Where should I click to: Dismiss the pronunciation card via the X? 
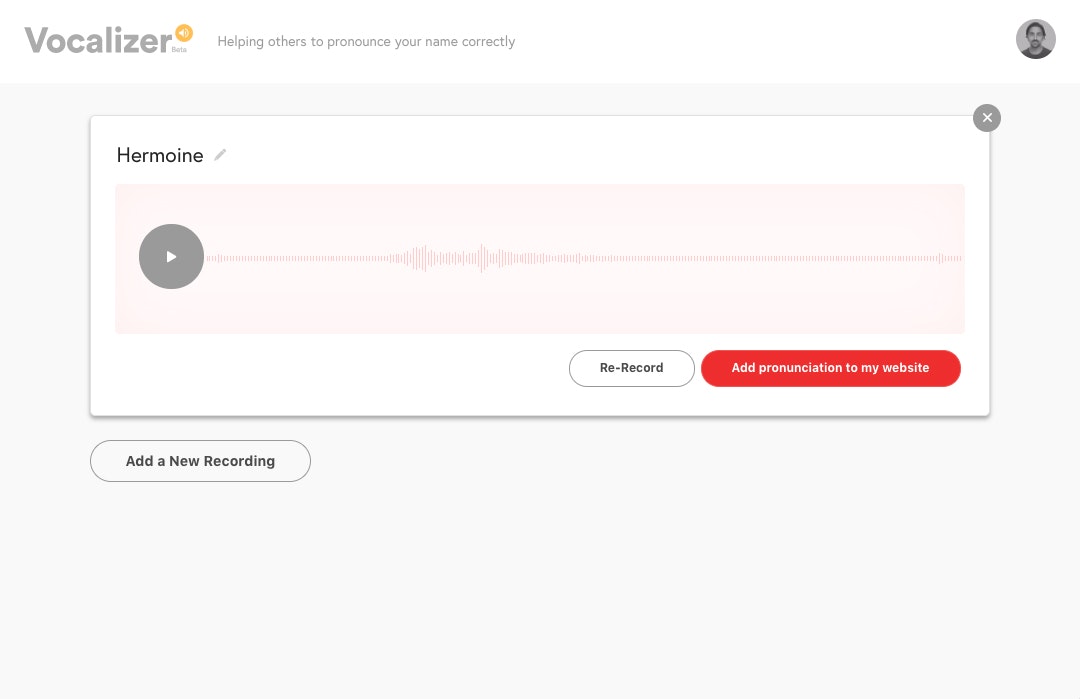(987, 118)
